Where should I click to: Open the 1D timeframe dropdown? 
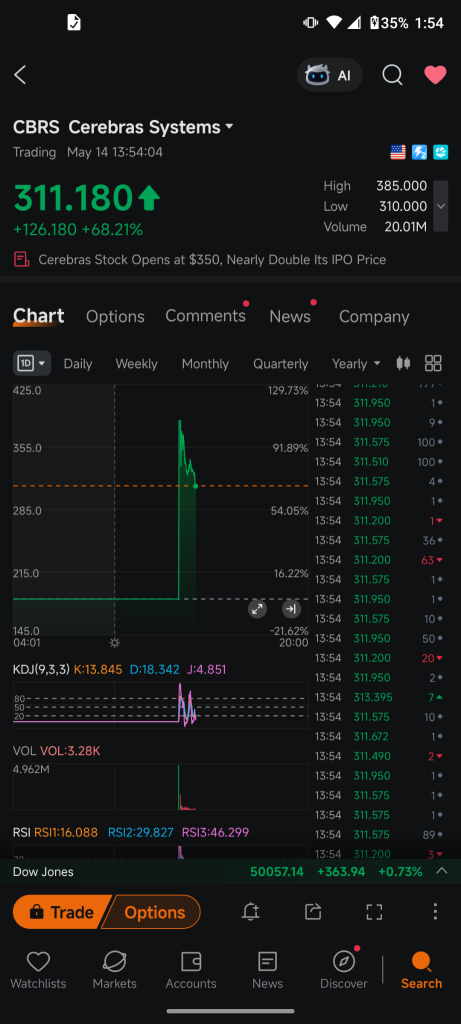click(x=32, y=363)
